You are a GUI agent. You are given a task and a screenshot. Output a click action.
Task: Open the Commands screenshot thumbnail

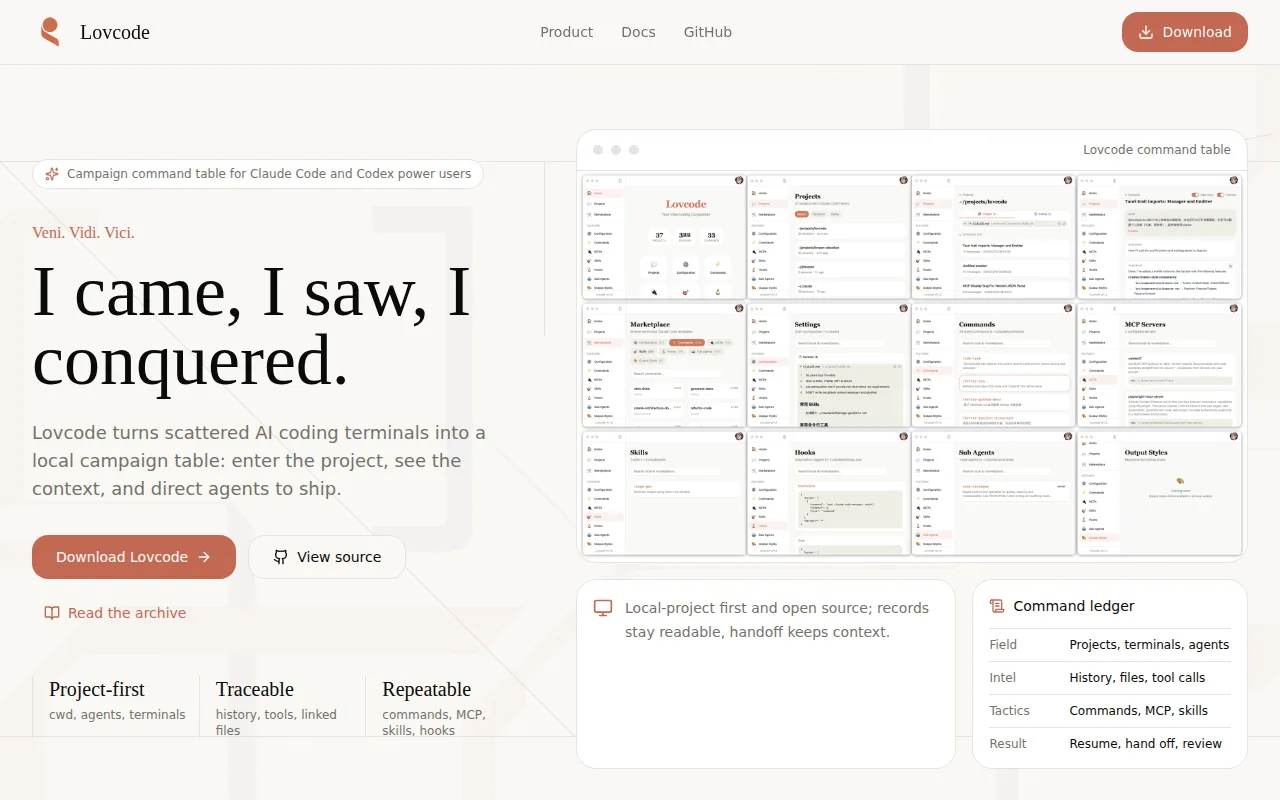tap(994, 365)
